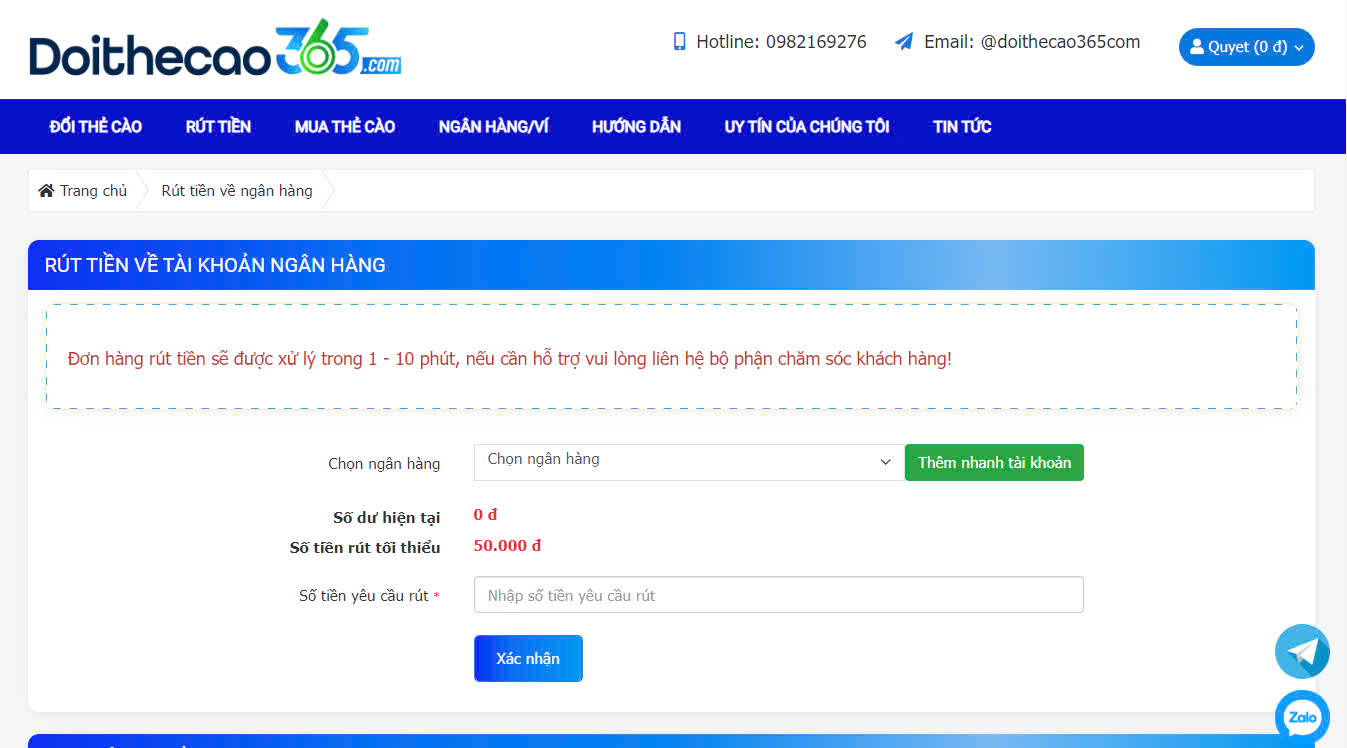The height and width of the screenshot is (748, 1347).
Task: Click the Xác nhận button
Action: [x=528, y=658]
